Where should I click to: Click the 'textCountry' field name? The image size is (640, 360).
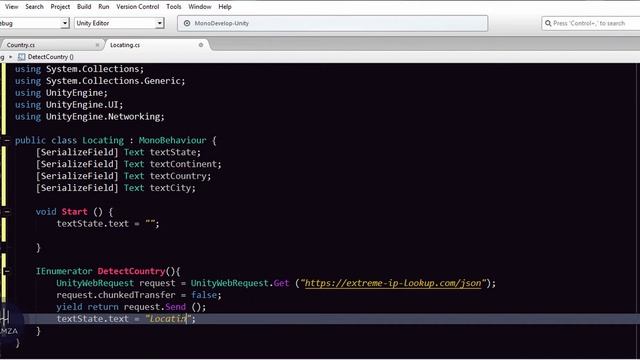178,176
